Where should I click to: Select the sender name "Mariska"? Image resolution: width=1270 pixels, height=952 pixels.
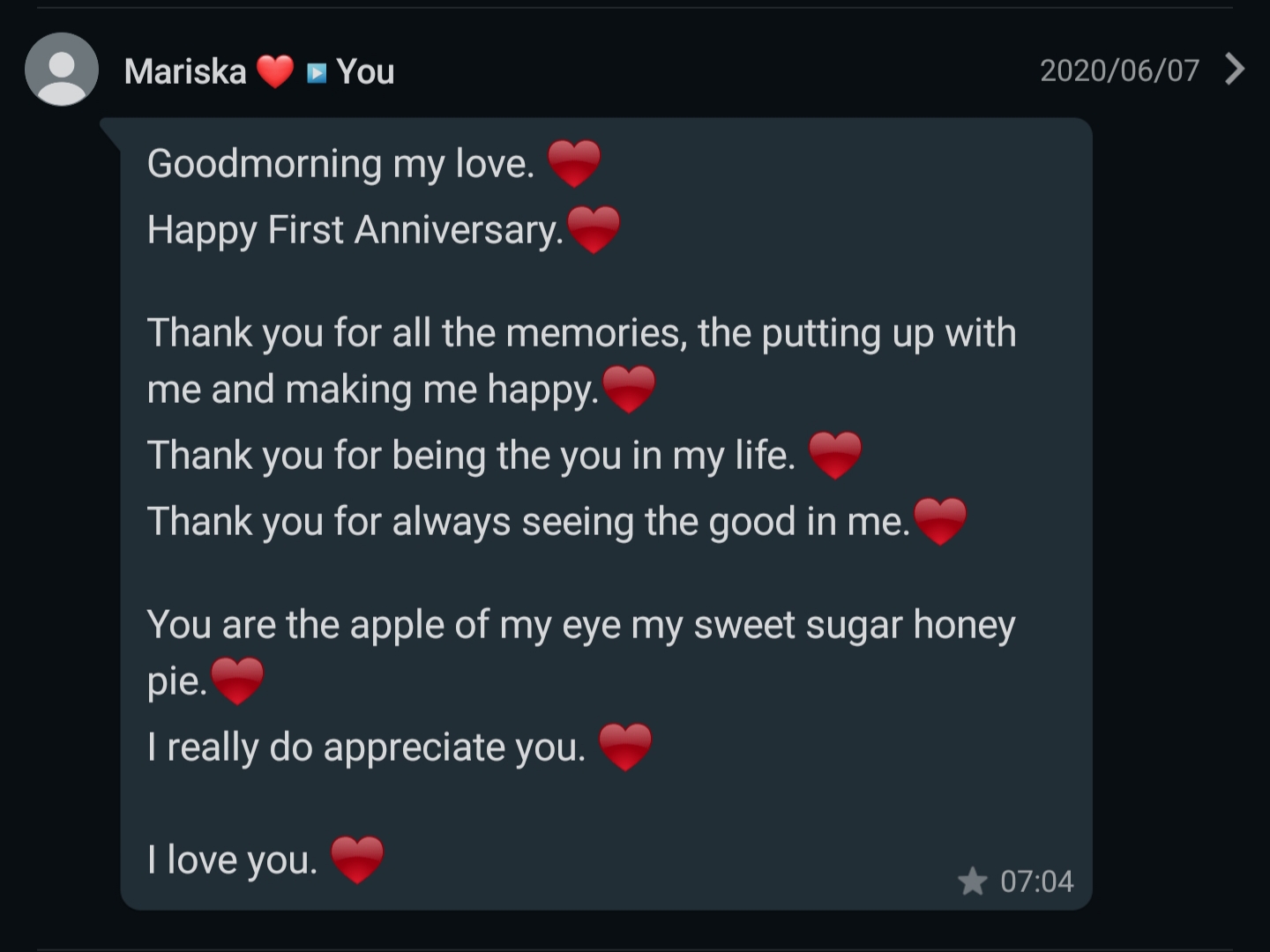pyautogui.click(x=185, y=71)
